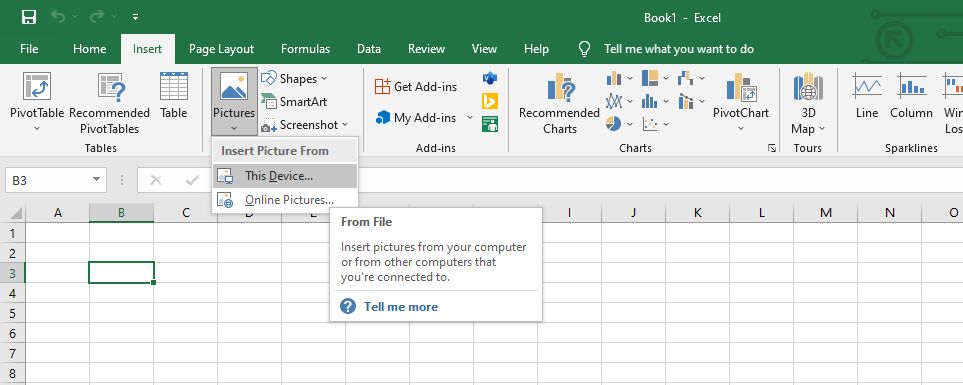Choose This Device... from the menu
The image size is (963, 385).
click(x=284, y=176)
